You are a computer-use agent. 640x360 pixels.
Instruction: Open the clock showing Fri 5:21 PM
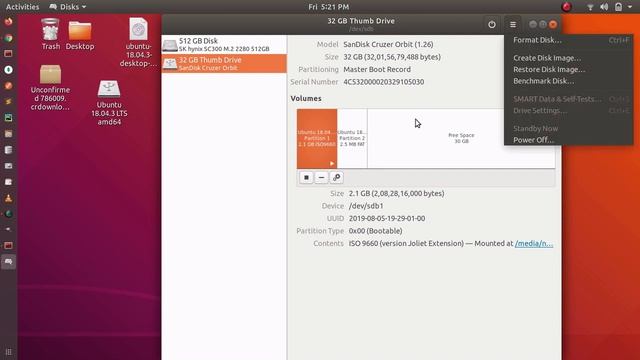coord(329,7)
